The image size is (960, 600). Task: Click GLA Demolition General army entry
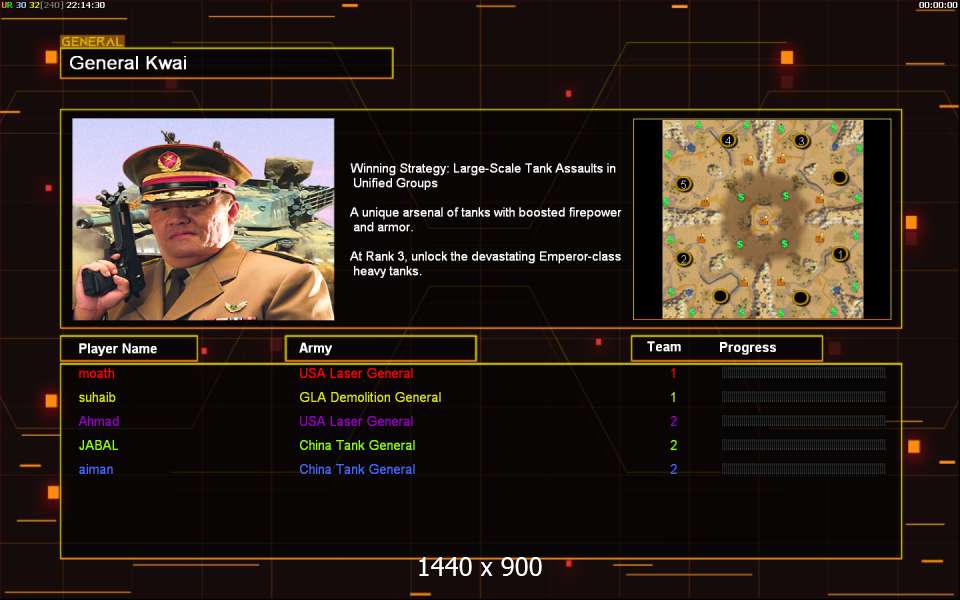370,397
